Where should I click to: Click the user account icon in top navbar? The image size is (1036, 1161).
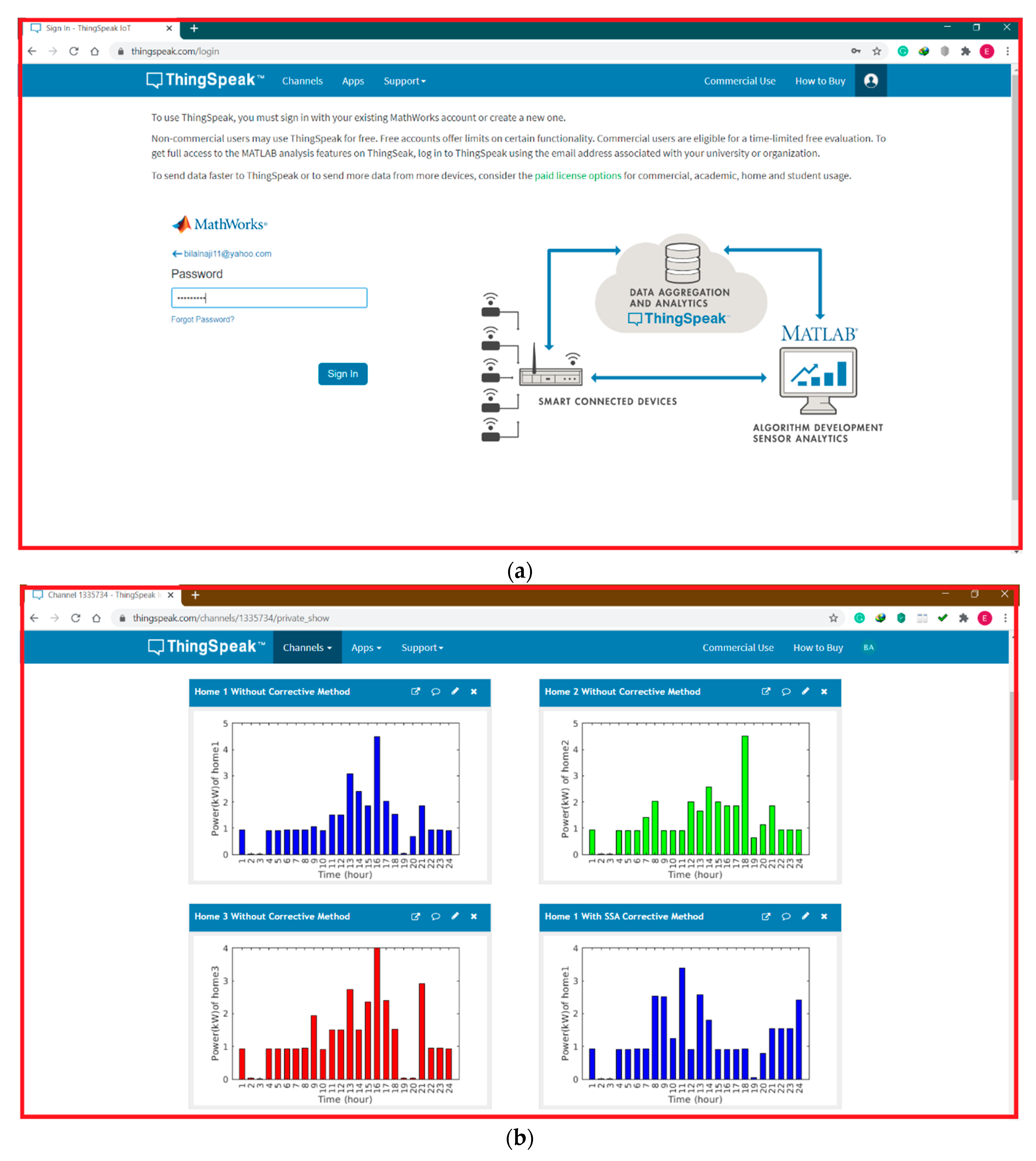[870, 81]
